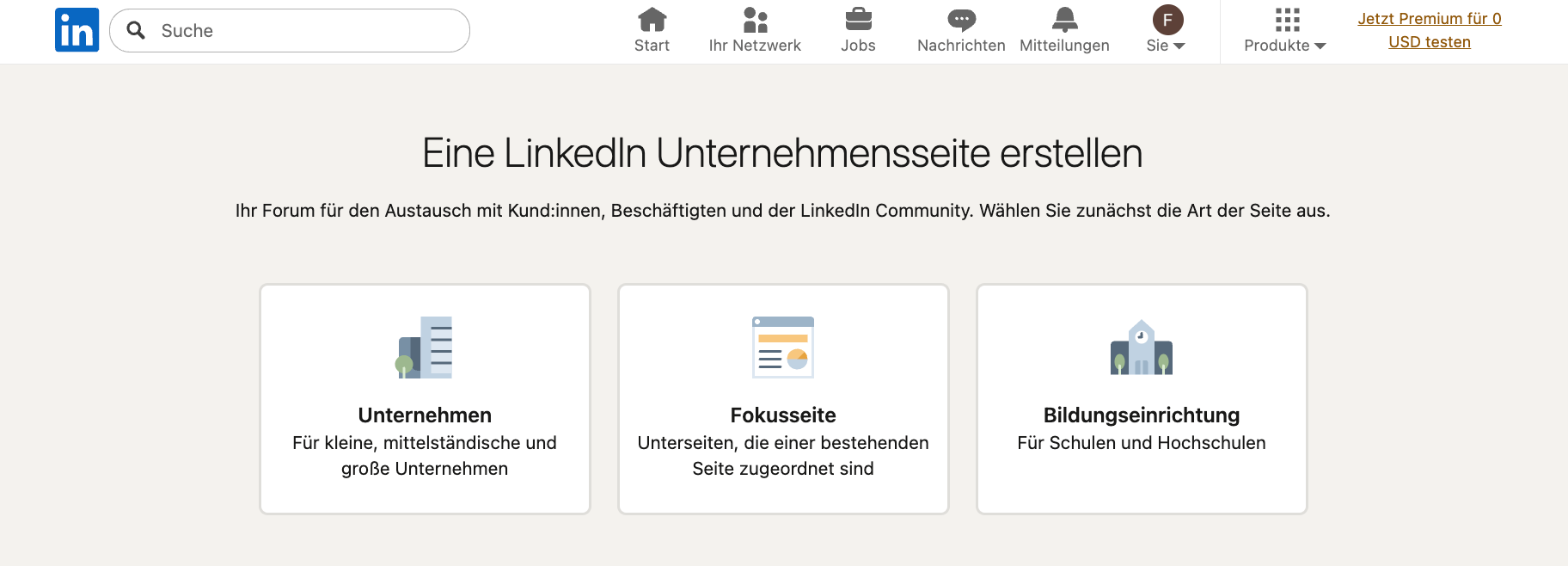Click the Bildungseinrichtung school icon
This screenshot has width=1568, height=566.
[x=1141, y=348]
